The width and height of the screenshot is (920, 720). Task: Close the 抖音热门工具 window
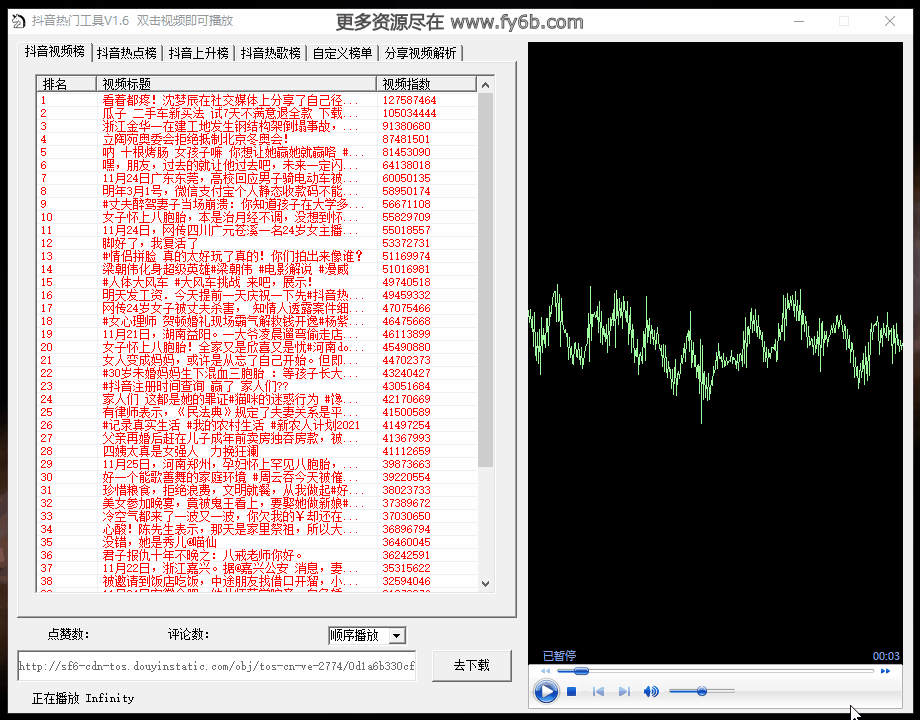889,21
